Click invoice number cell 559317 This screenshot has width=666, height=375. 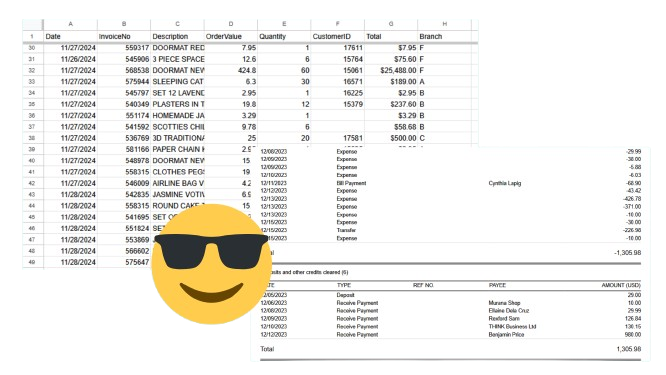pos(124,48)
